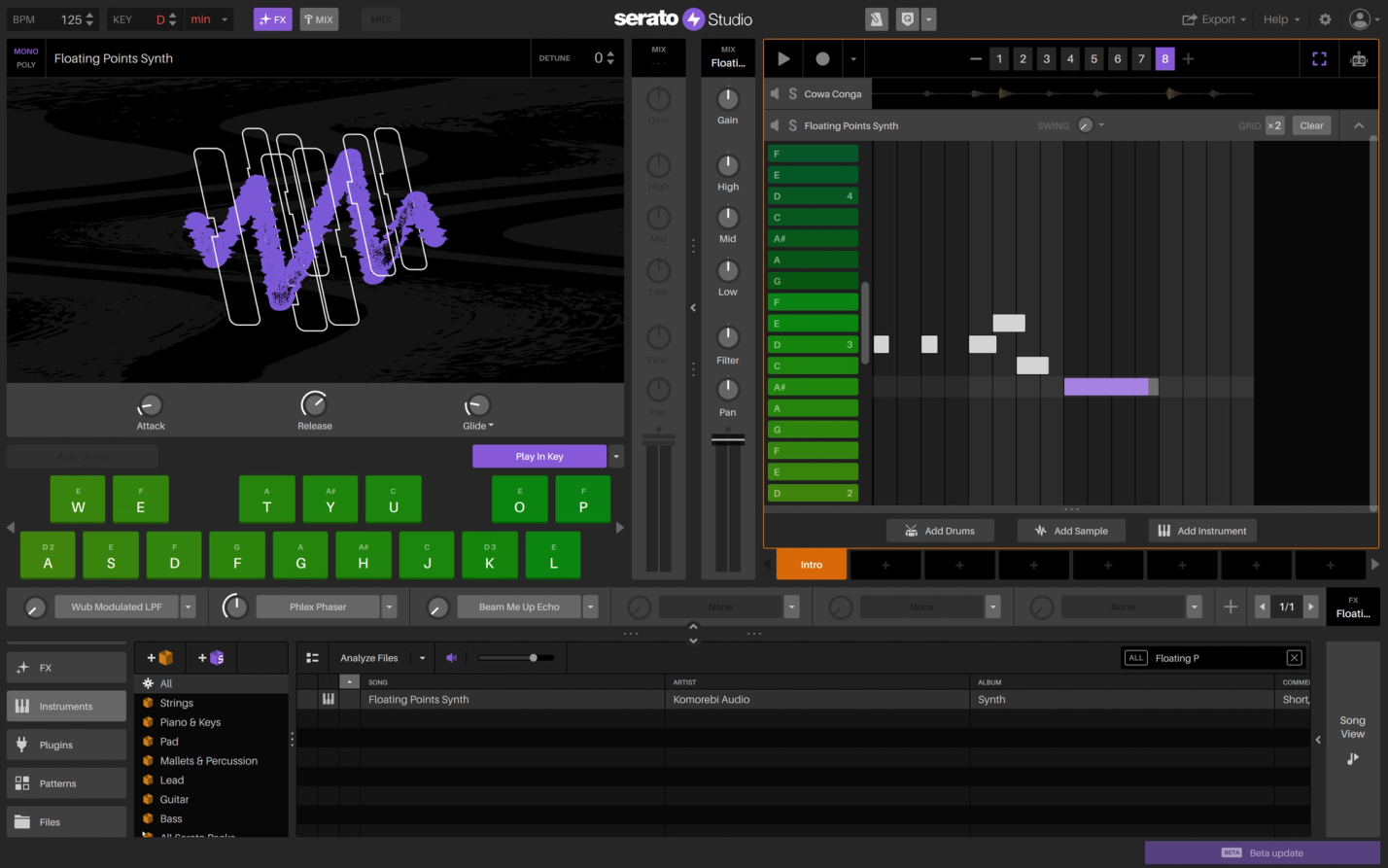The width and height of the screenshot is (1388, 868).
Task: Mute the Cowa Conga track
Action: 774,93
